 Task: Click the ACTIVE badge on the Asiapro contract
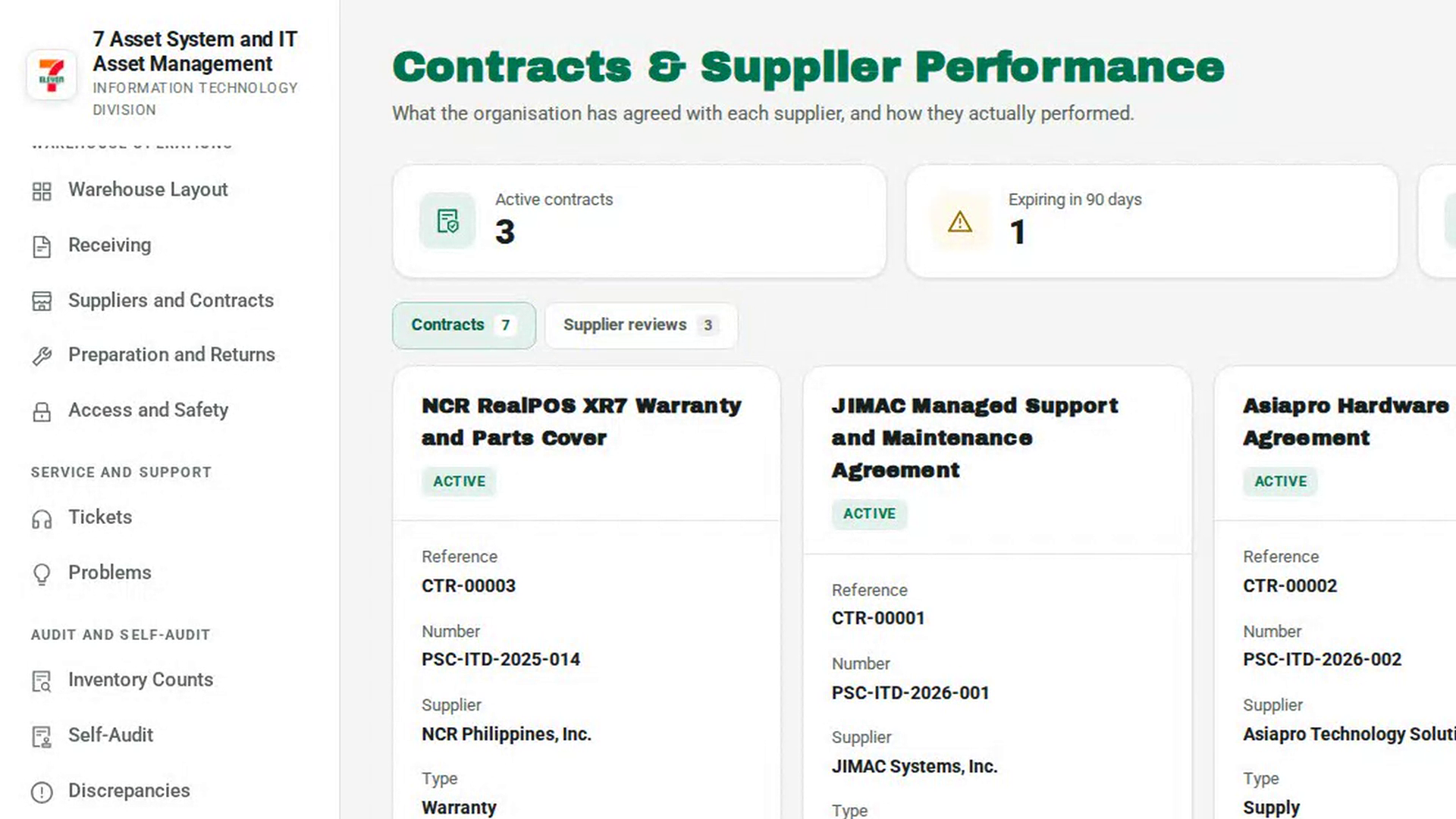click(x=1280, y=482)
